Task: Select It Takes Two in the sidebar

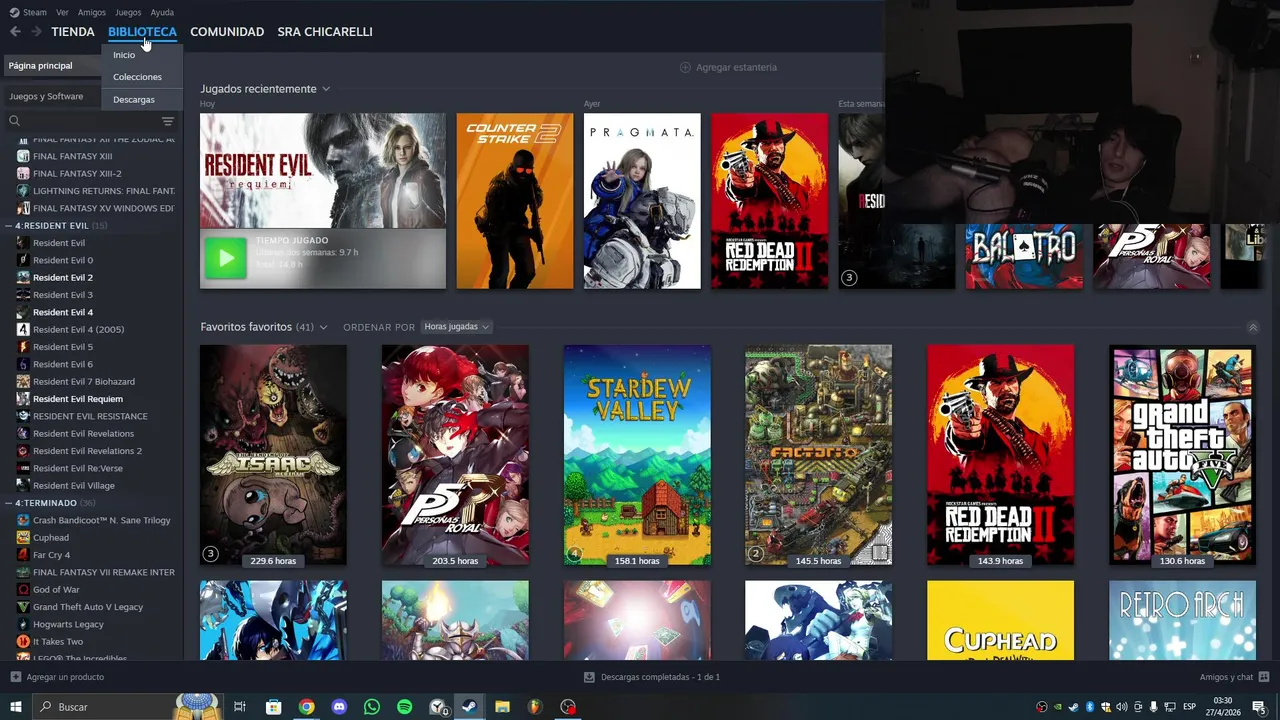Action: 58,642
